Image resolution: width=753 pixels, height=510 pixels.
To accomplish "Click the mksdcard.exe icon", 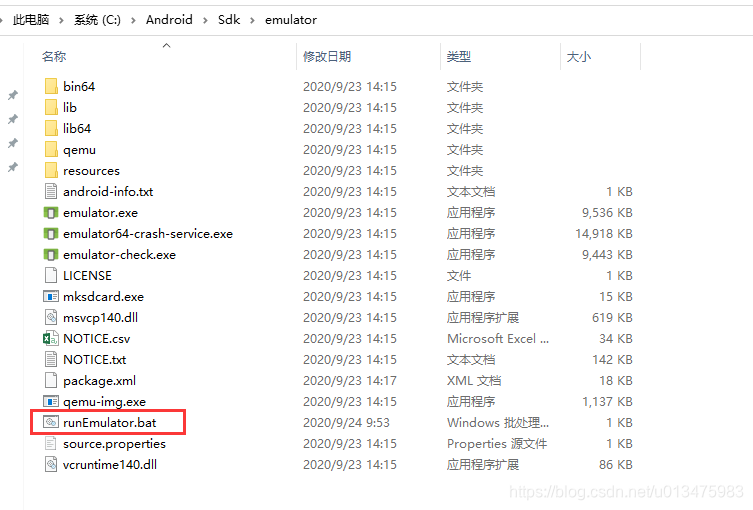I will (x=51, y=296).
